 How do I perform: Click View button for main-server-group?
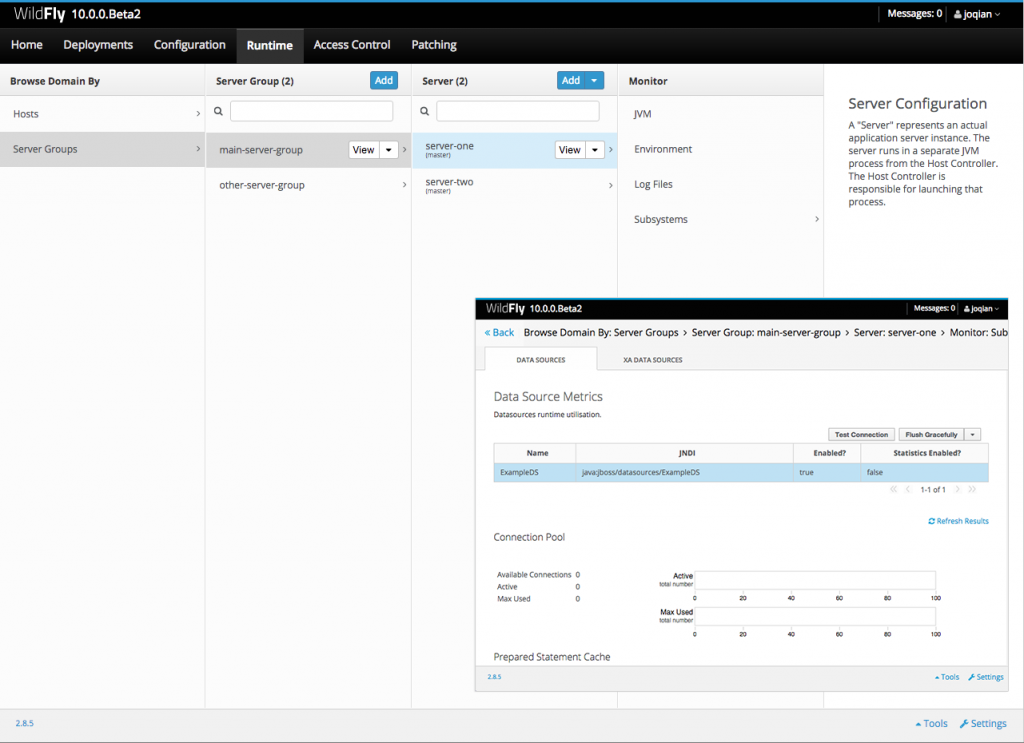[364, 150]
